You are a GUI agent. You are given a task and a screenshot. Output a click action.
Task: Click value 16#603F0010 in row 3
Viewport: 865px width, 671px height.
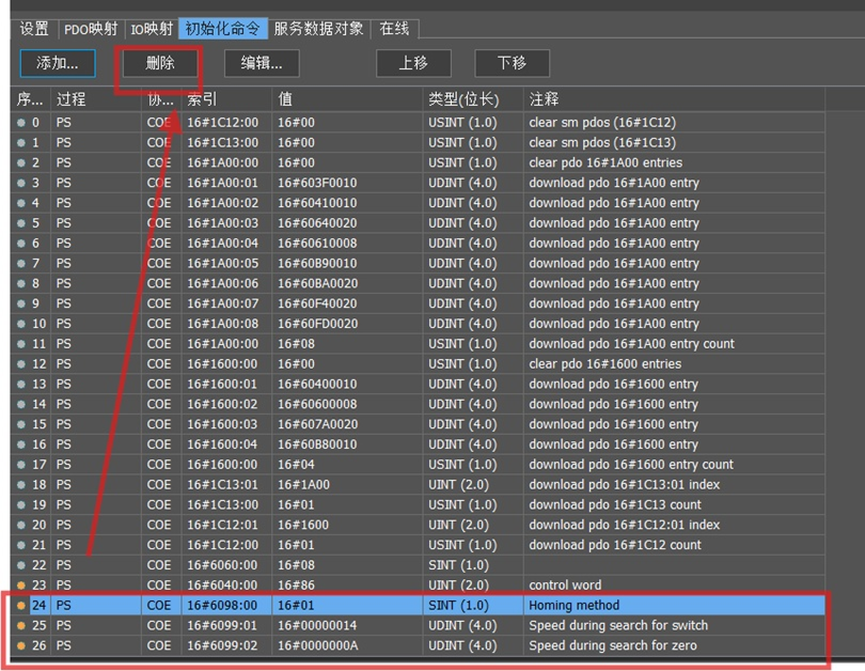click(x=317, y=183)
